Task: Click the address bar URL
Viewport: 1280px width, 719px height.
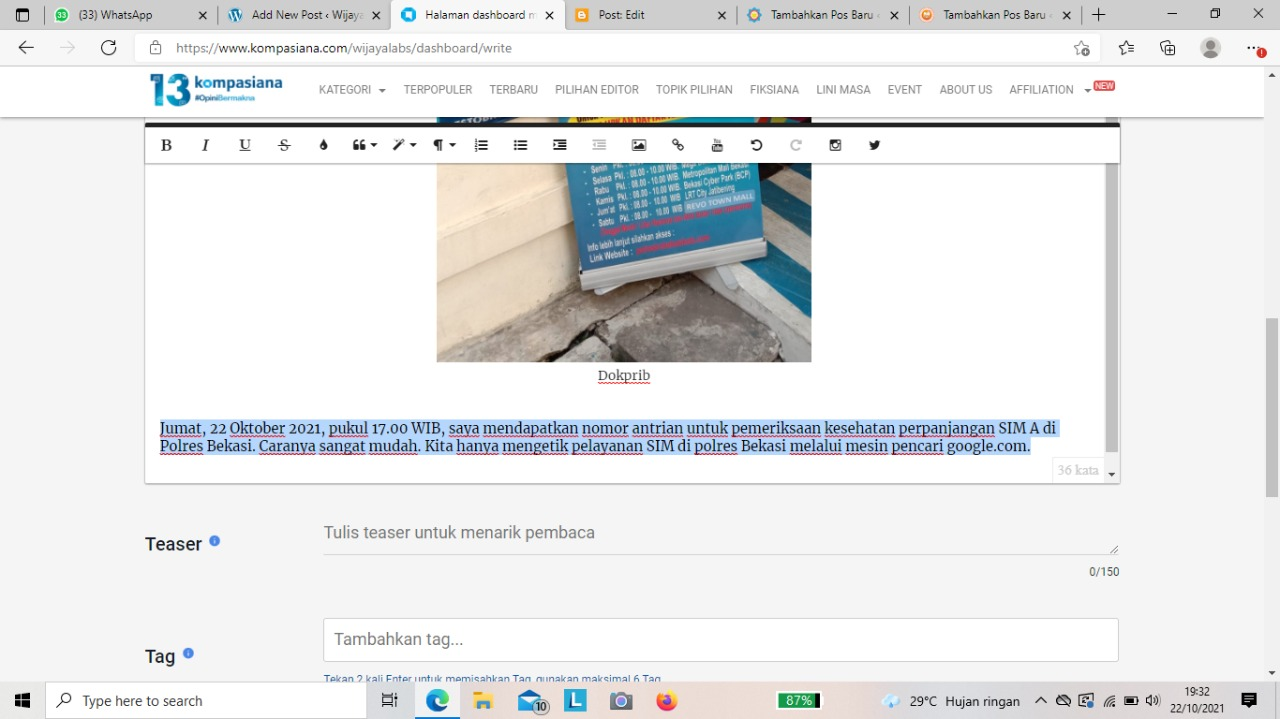Action: [344, 48]
